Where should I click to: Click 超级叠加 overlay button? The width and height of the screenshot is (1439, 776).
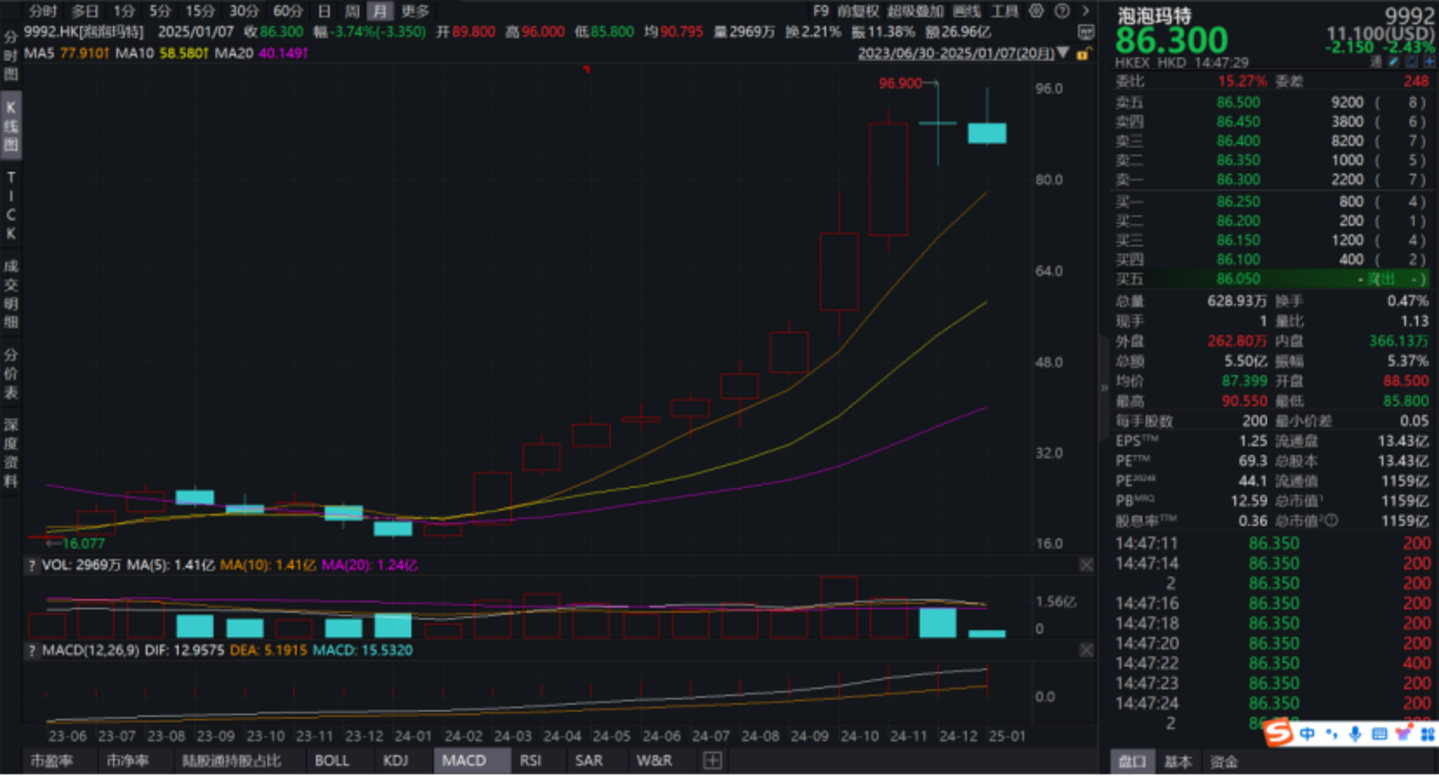[915, 11]
